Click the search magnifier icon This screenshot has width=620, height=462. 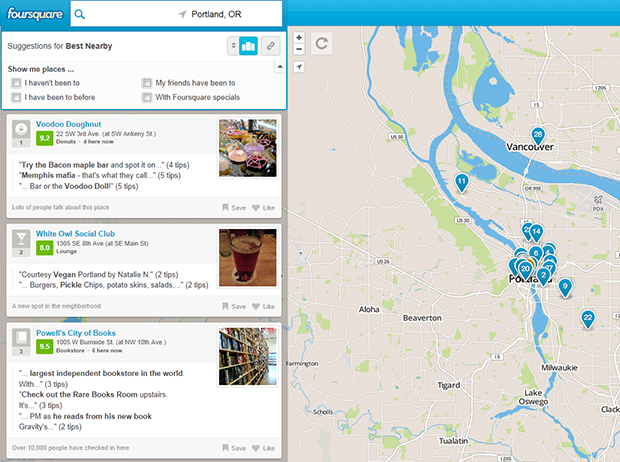click(x=81, y=15)
